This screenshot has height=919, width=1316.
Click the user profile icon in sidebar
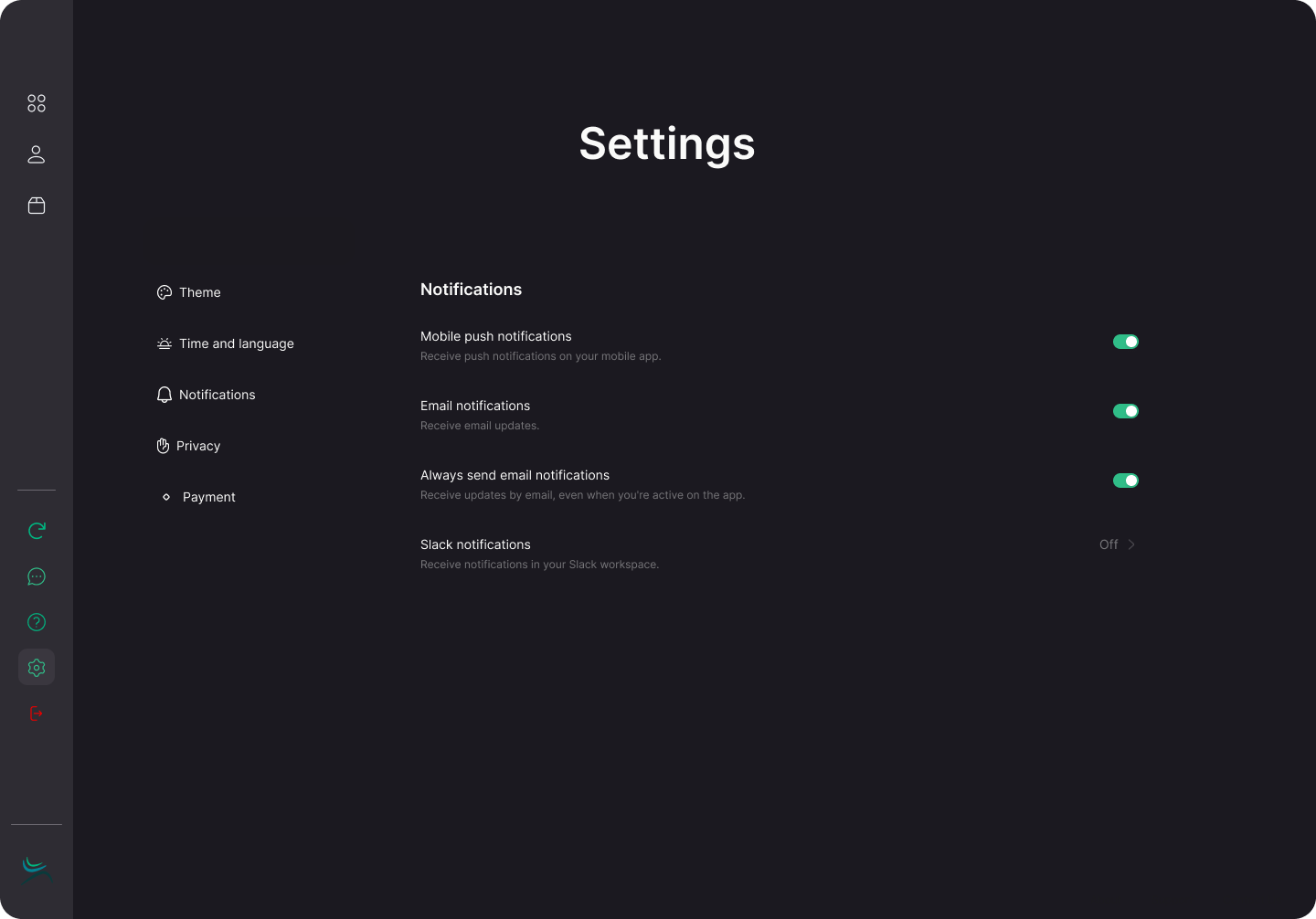pyautogui.click(x=37, y=154)
